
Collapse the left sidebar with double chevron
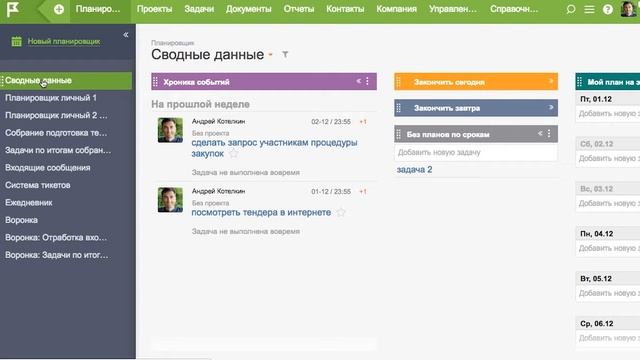pyautogui.click(x=126, y=35)
